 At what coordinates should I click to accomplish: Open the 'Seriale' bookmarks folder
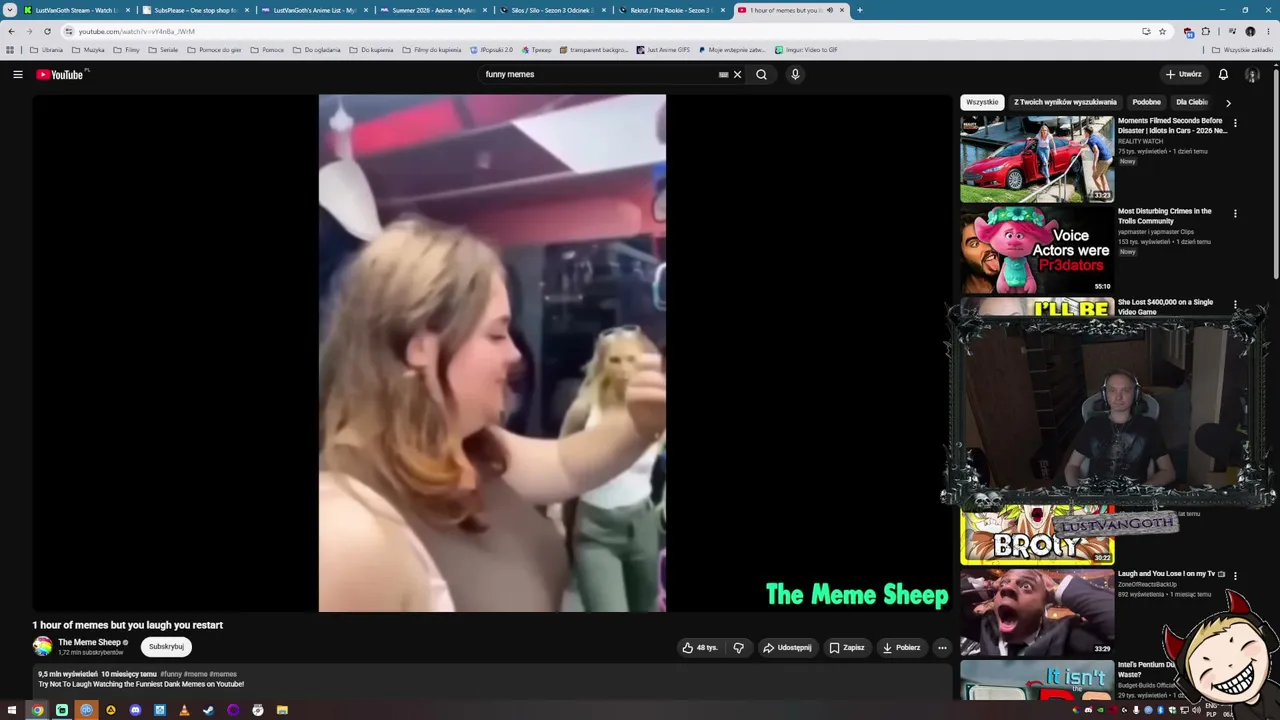pyautogui.click(x=163, y=50)
